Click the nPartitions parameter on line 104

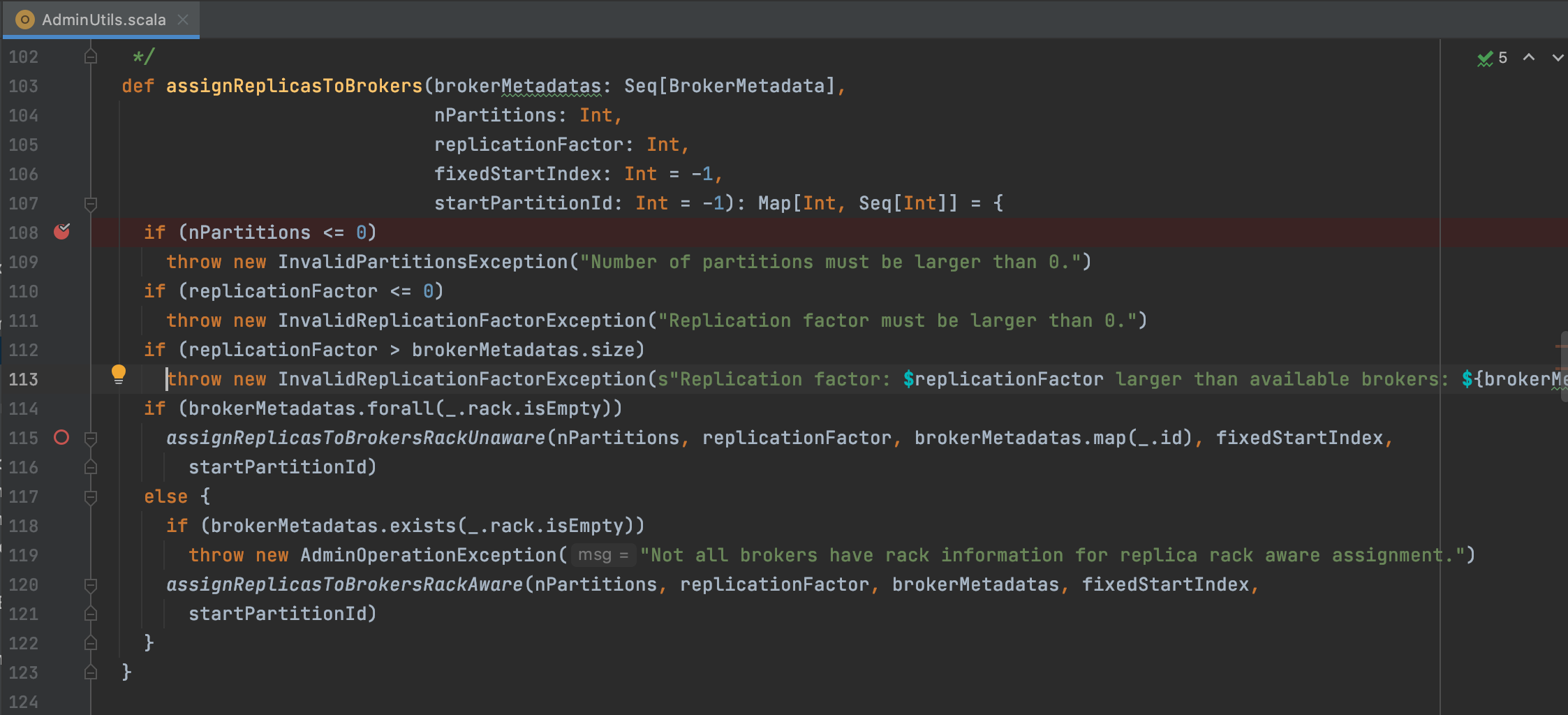point(495,115)
